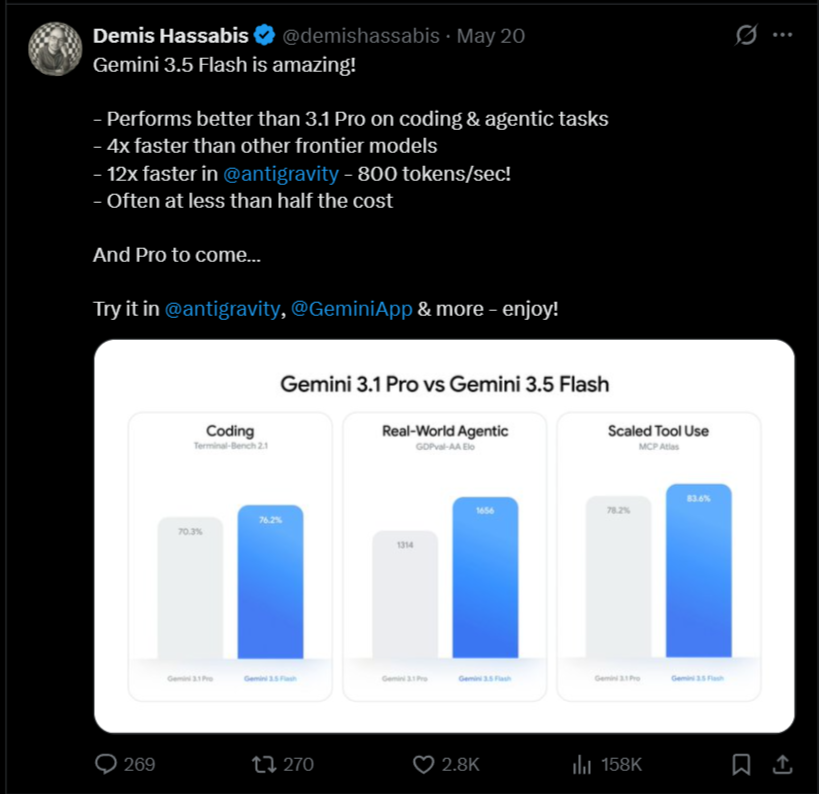
Task: Like the tweet with heart icon
Action: pyautogui.click(x=424, y=765)
